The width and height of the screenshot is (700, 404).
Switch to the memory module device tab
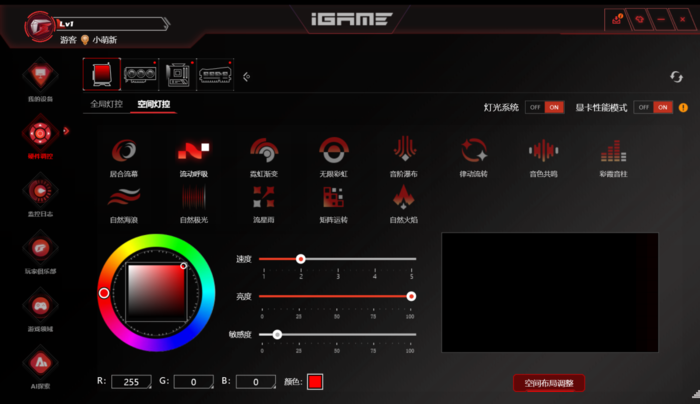click(215, 74)
